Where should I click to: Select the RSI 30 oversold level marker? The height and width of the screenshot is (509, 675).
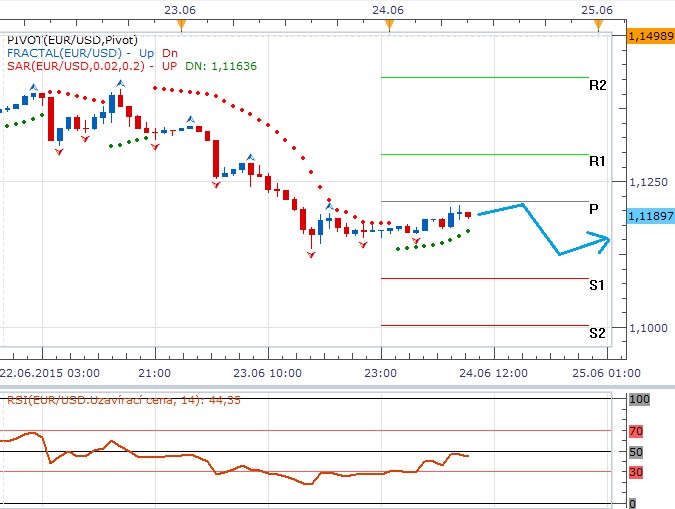click(637, 472)
